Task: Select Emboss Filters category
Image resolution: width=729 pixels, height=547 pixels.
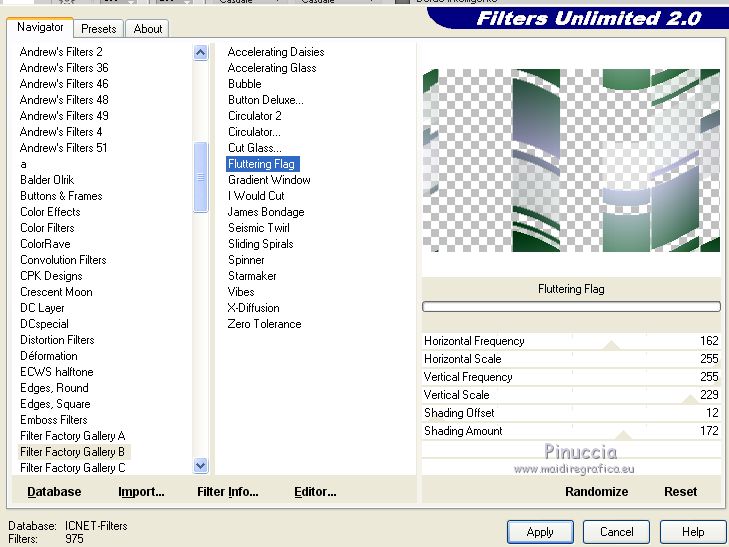Action: tap(53, 420)
